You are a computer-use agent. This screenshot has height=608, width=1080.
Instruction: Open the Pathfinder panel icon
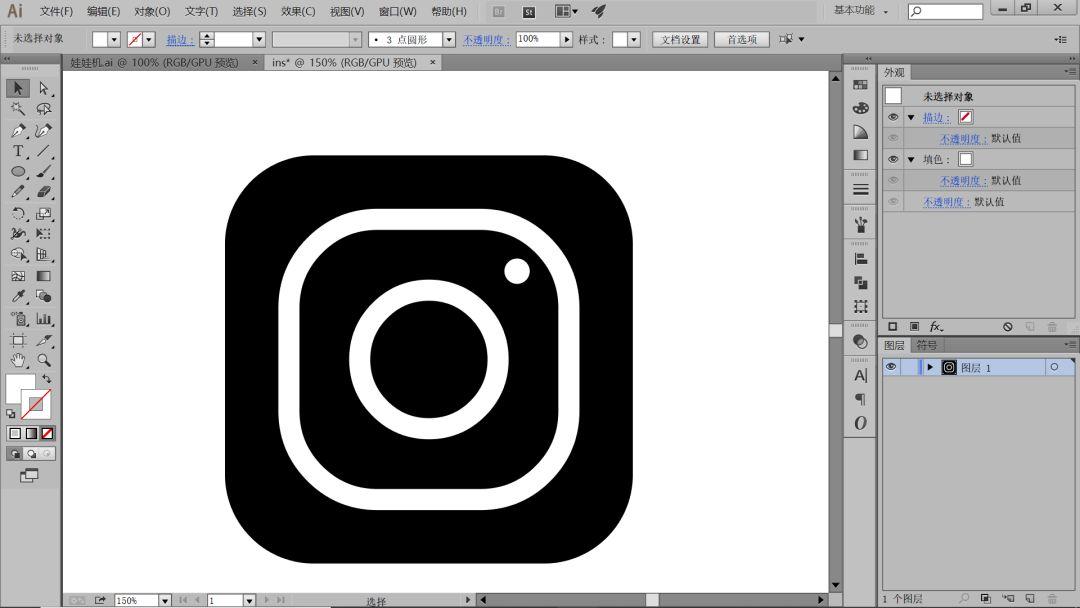point(860,282)
